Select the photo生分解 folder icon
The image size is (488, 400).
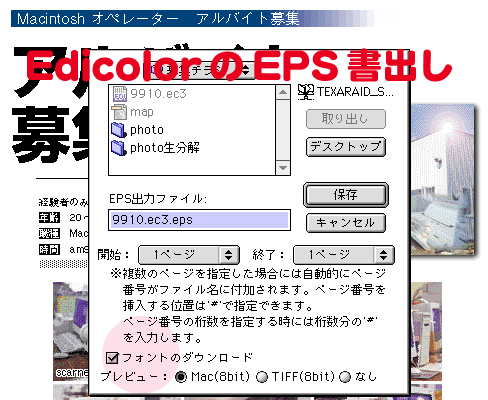(x=119, y=148)
